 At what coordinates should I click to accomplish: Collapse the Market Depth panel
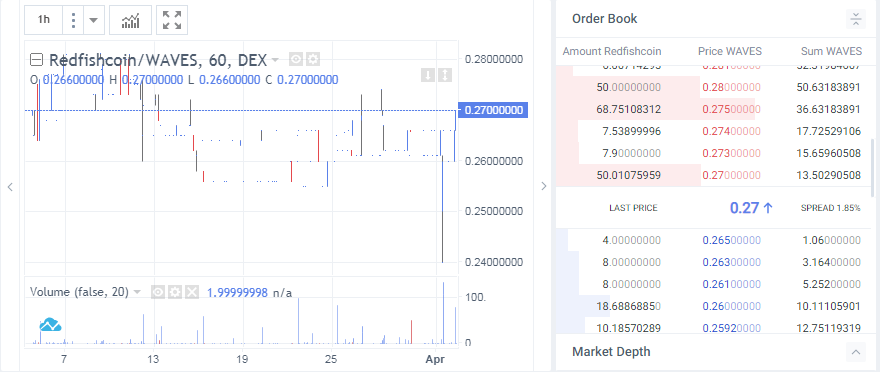(x=855, y=352)
